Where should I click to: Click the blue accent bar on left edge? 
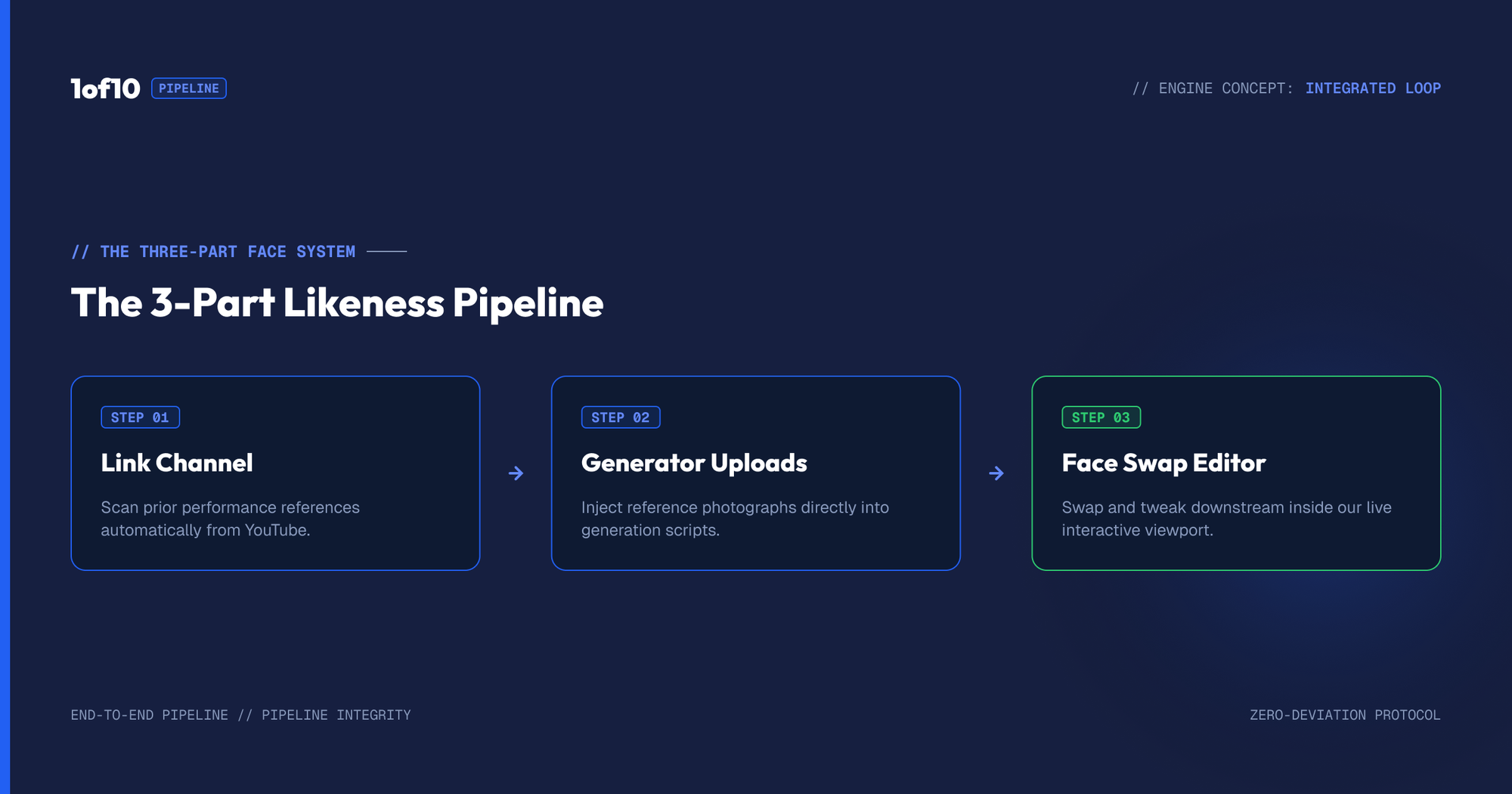[5, 397]
